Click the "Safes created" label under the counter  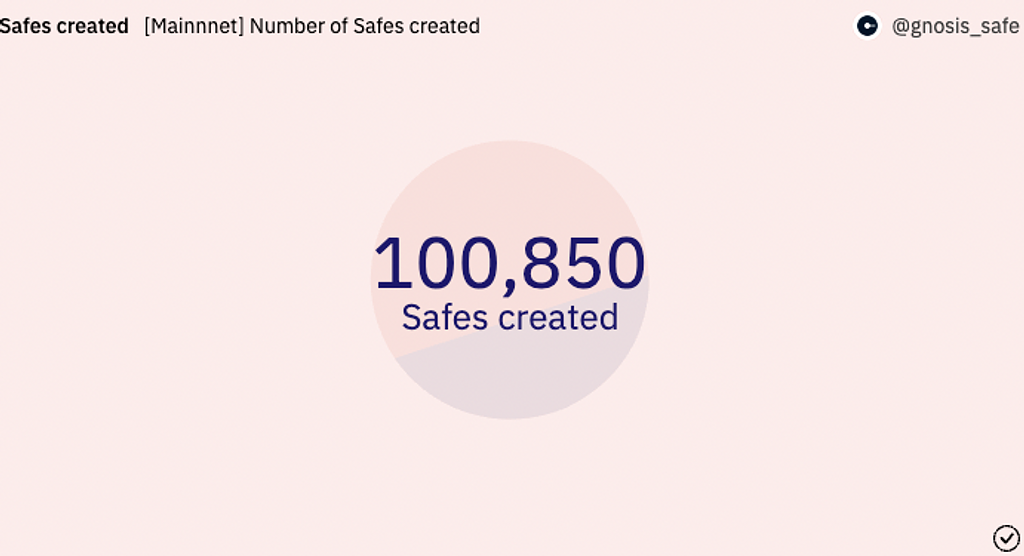click(x=510, y=317)
